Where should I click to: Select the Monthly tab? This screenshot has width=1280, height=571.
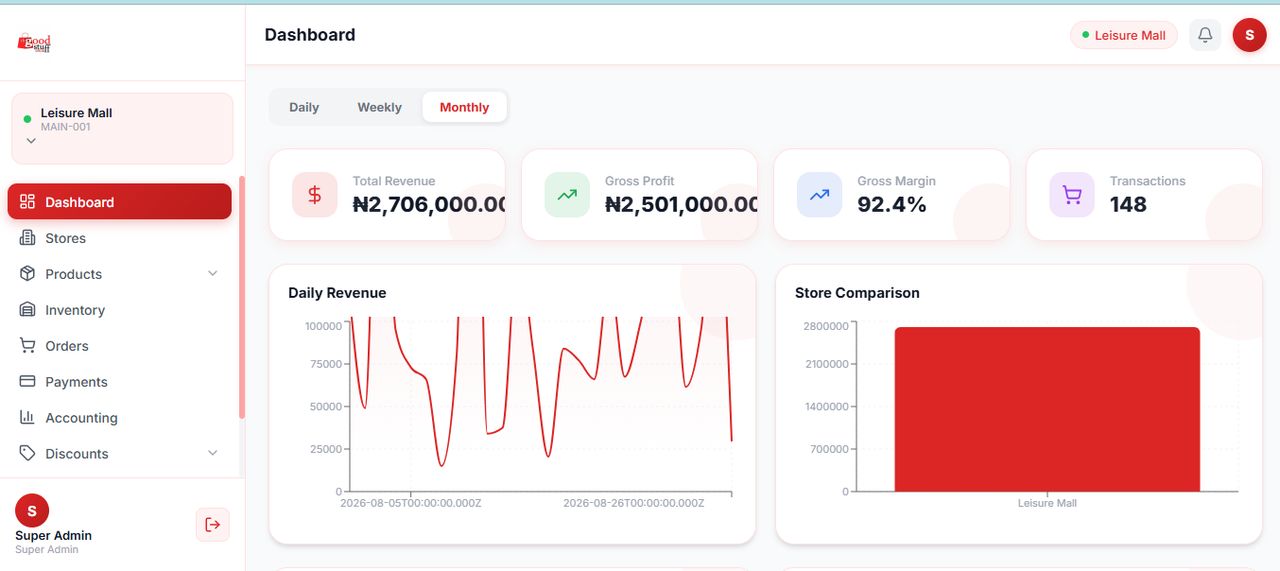(x=464, y=107)
